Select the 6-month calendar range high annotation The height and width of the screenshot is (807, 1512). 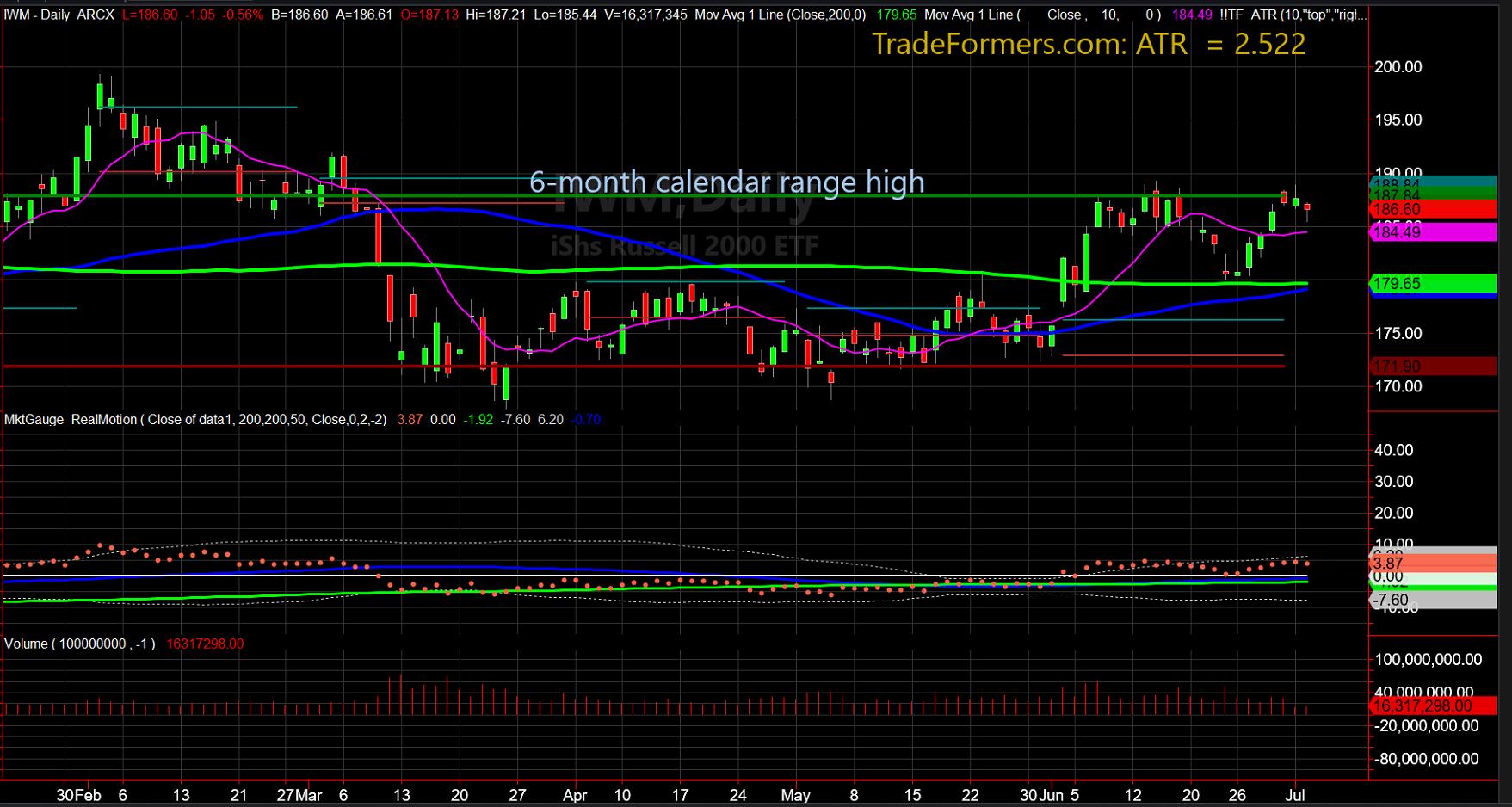(x=726, y=182)
